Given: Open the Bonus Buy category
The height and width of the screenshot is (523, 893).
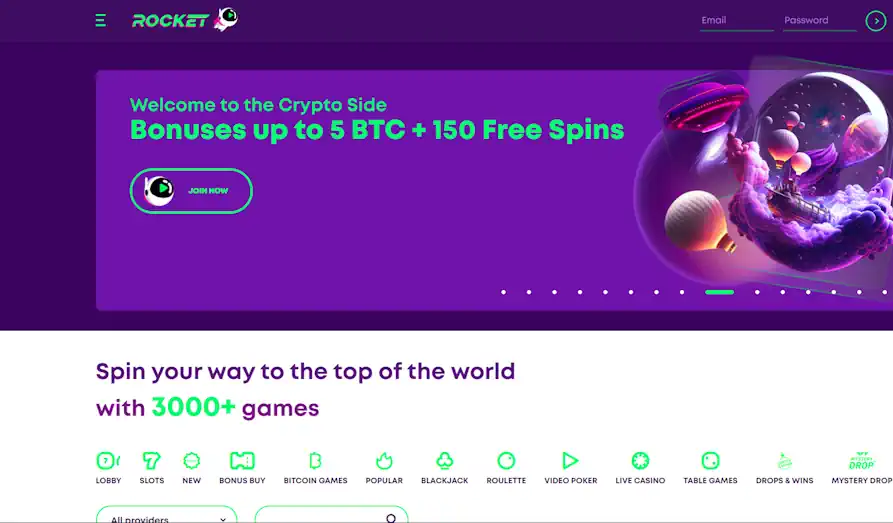Looking at the screenshot, I should pyautogui.click(x=242, y=468).
